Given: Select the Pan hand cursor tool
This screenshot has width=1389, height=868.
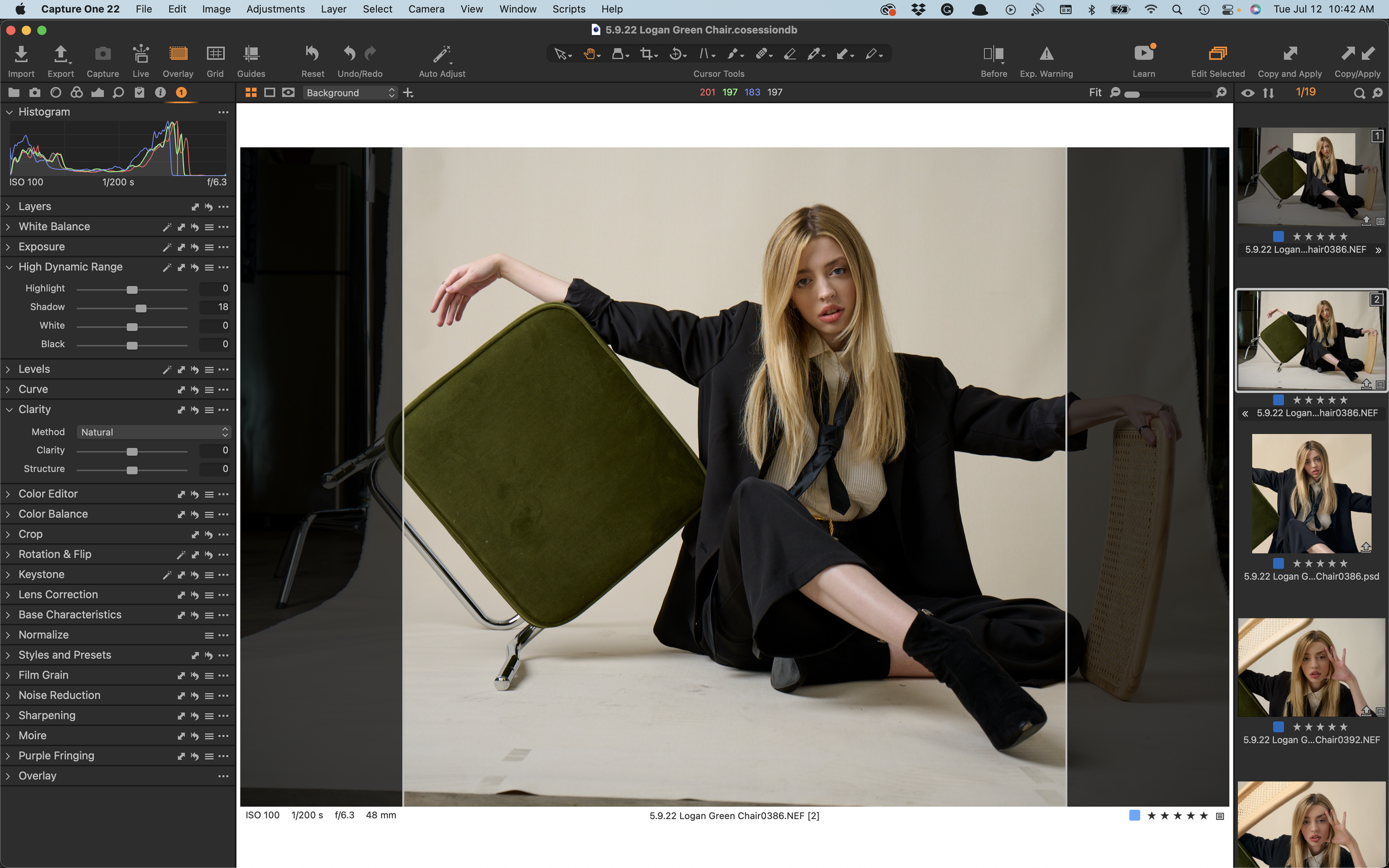Looking at the screenshot, I should 589,54.
